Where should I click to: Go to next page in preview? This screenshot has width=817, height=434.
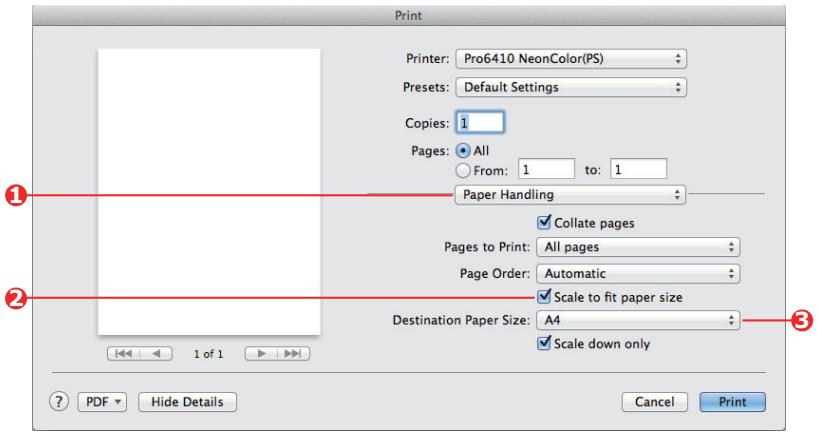(262, 354)
